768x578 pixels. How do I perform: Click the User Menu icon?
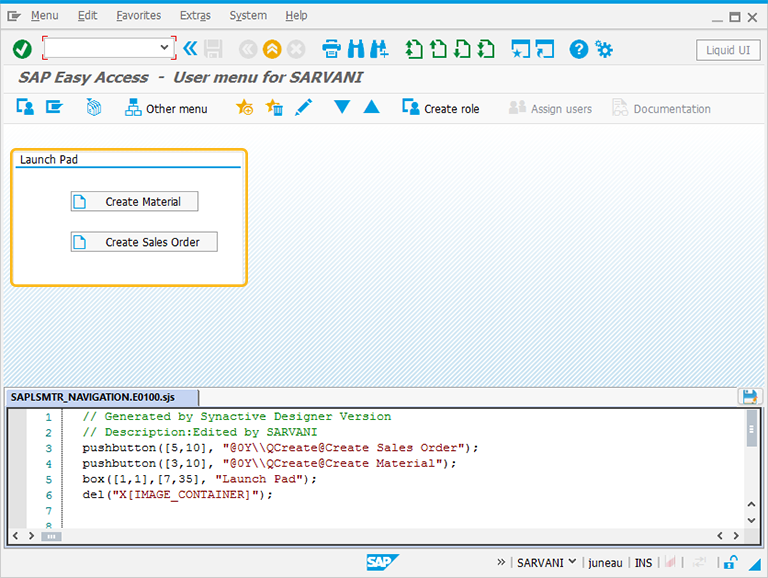point(25,107)
